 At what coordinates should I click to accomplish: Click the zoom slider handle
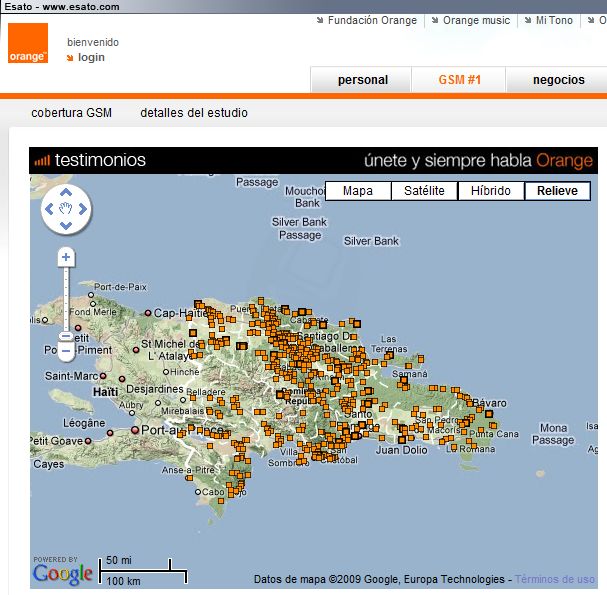coord(67,336)
